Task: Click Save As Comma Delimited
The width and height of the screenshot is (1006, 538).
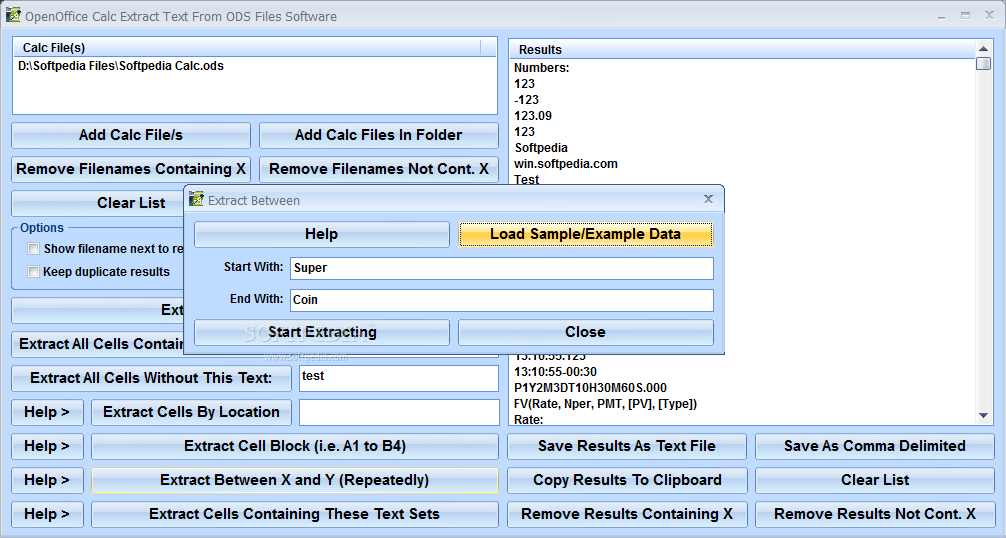Action: 874,446
